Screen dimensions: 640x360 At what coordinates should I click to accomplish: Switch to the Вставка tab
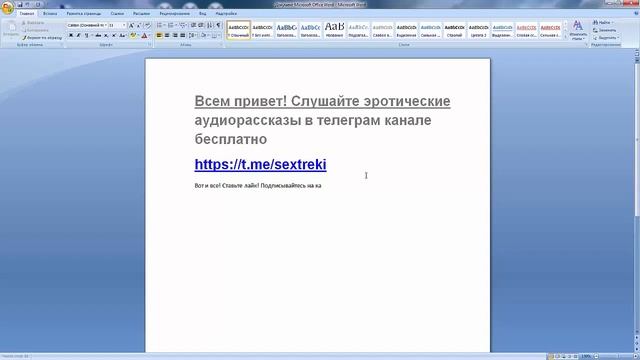[50, 13]
